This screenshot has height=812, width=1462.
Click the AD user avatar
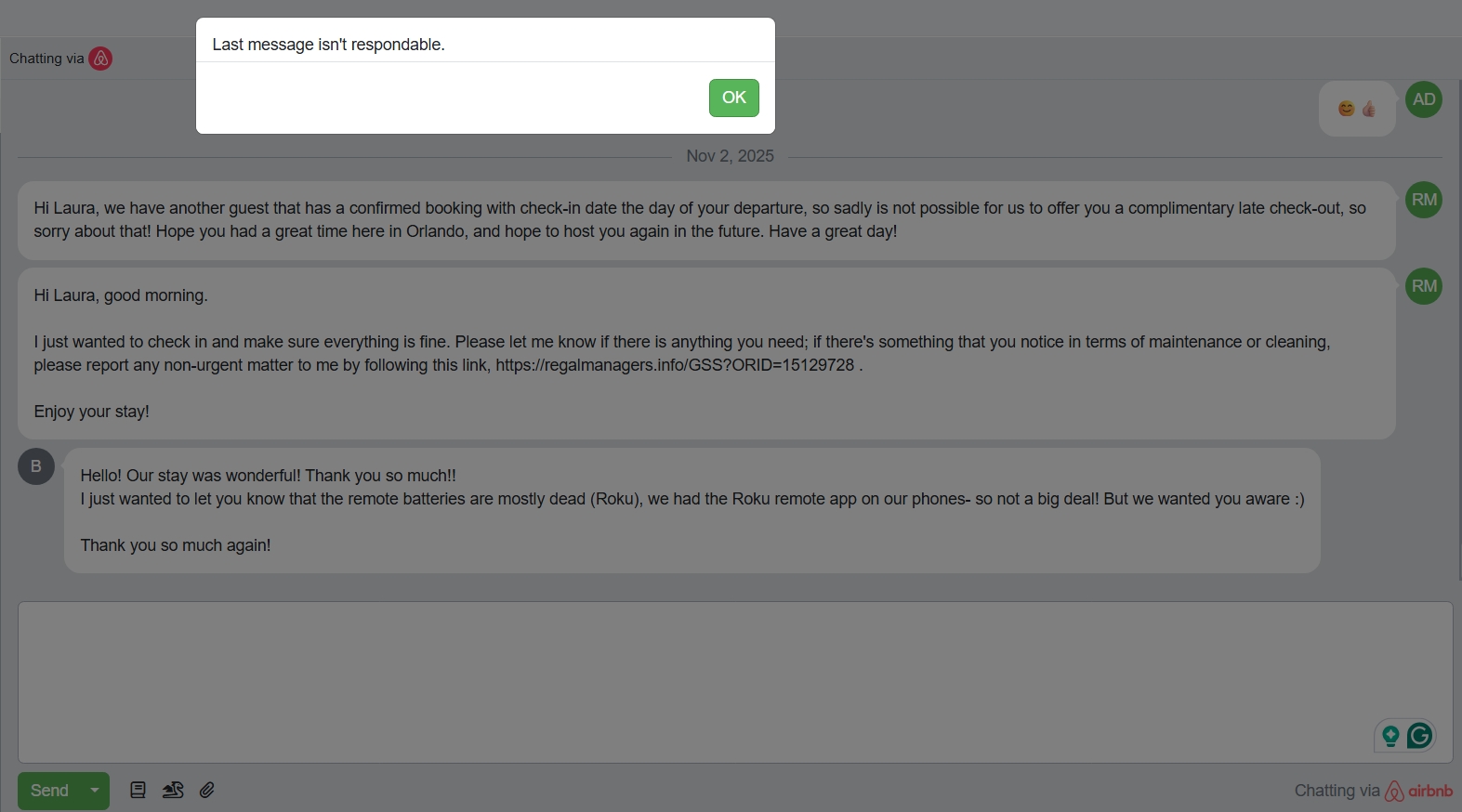[x=1423, y=99]
